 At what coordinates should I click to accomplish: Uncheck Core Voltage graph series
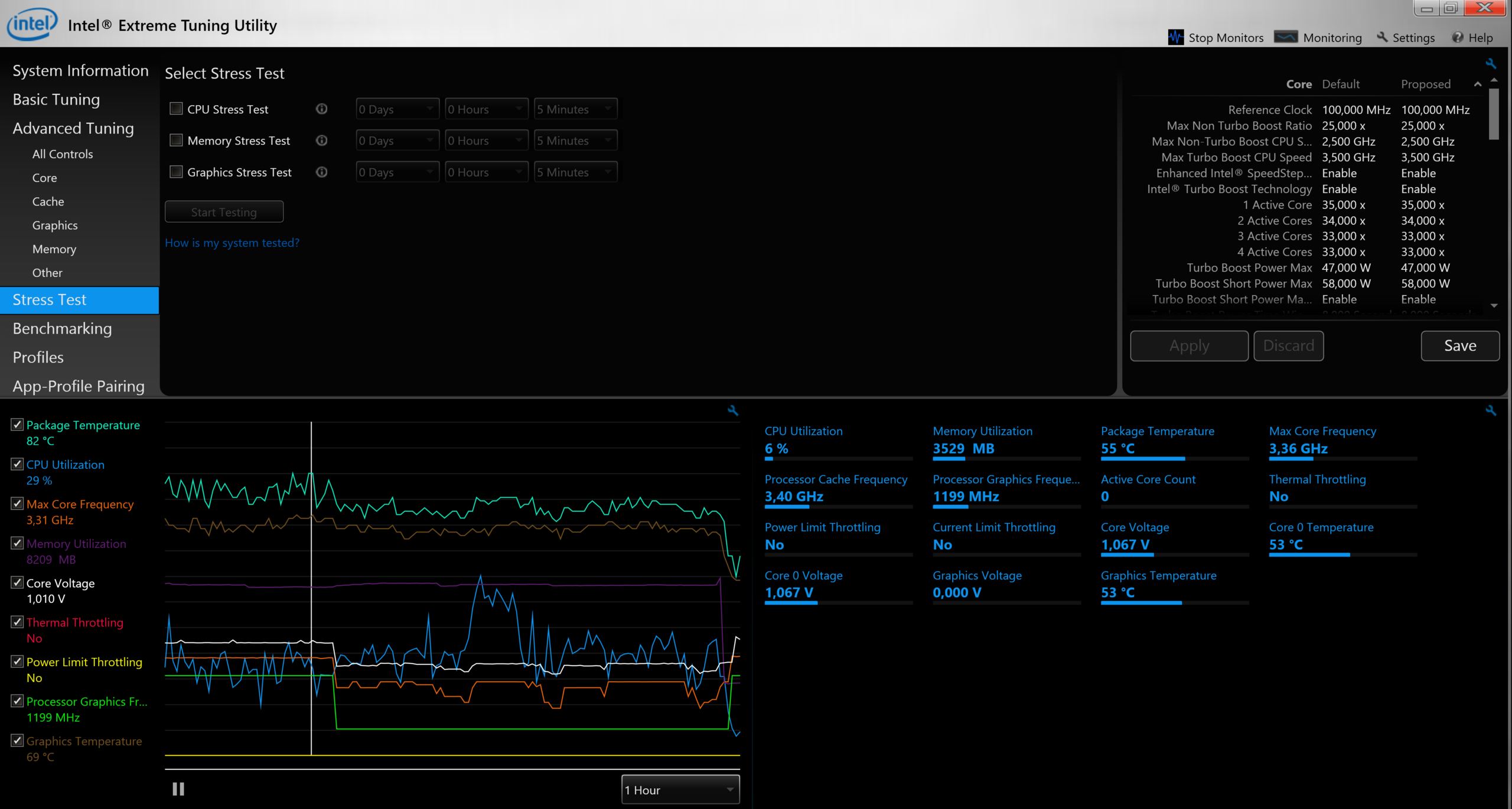17,583
